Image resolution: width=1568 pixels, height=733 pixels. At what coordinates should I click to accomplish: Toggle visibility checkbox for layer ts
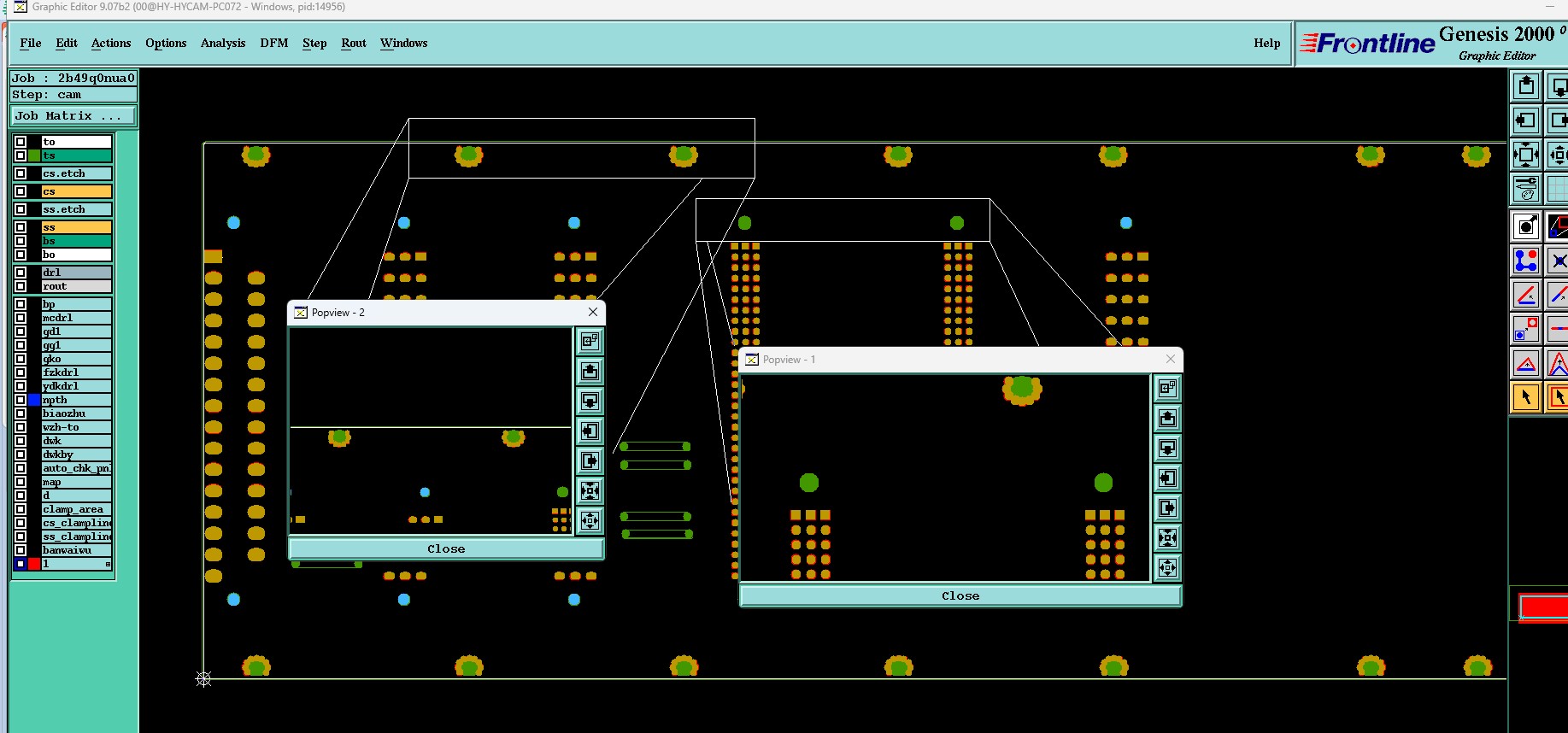pos(21,155)
